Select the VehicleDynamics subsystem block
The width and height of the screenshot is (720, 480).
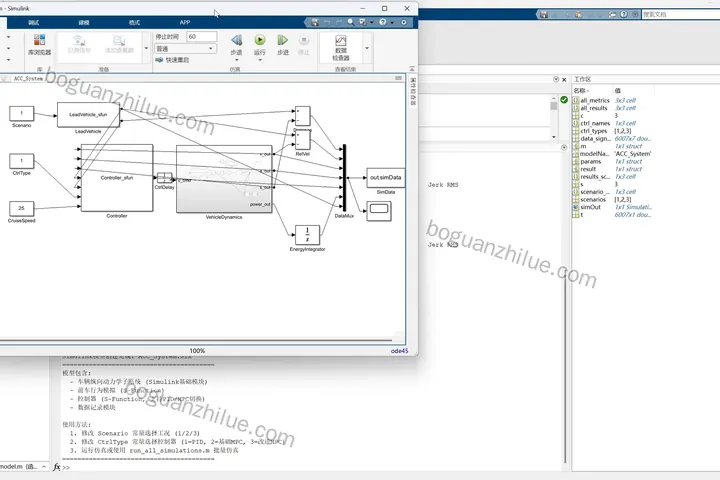pyautogui.click(x=224, y=179)
